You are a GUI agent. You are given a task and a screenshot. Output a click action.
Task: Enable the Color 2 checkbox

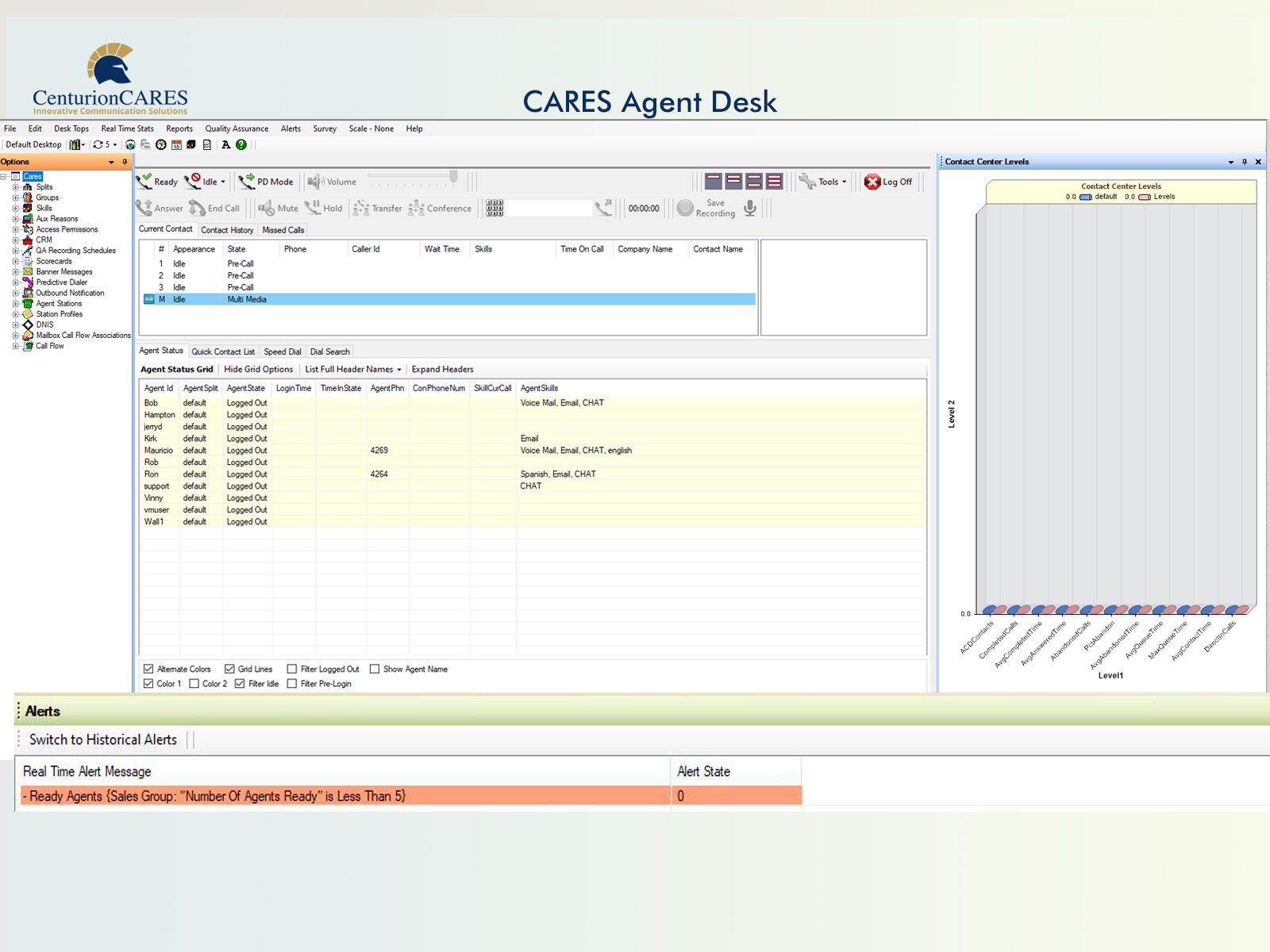coord(194,683)
